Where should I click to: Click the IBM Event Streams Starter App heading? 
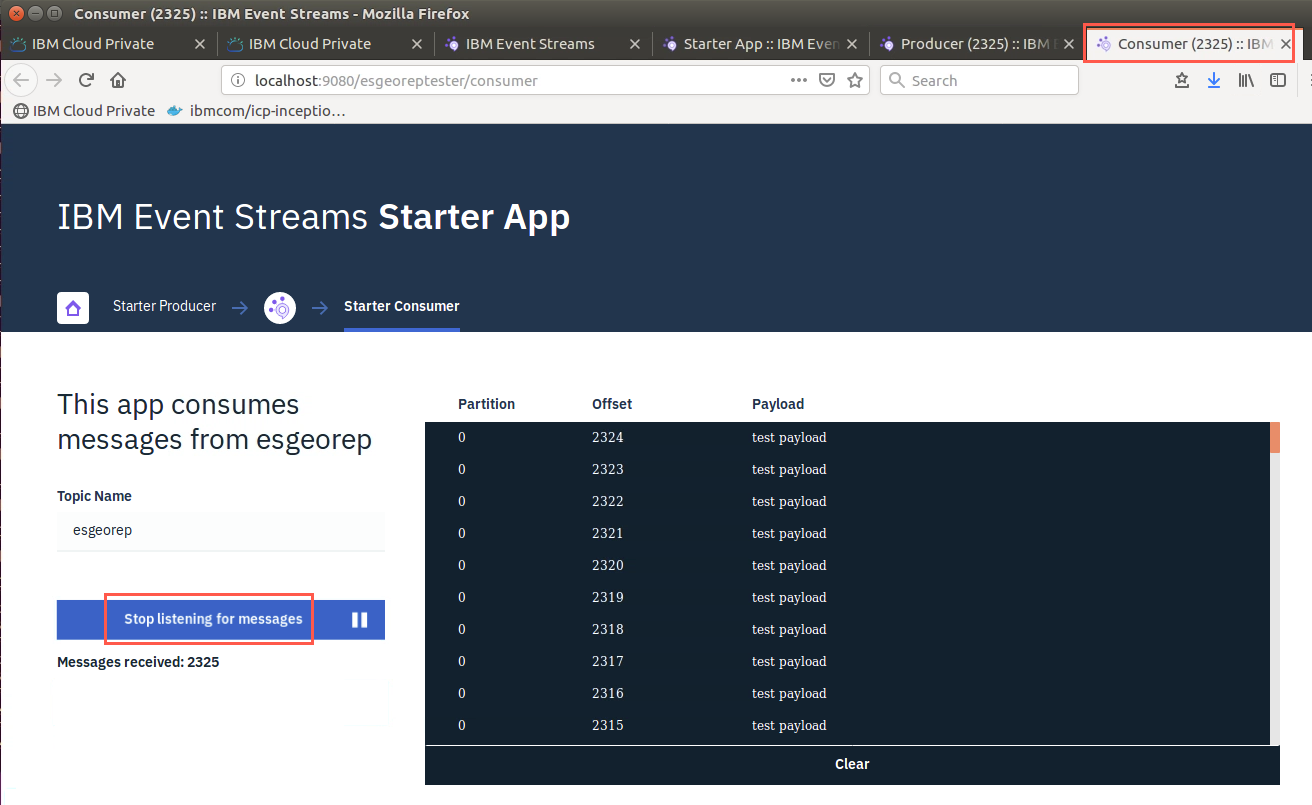click(x=314, y=217)
